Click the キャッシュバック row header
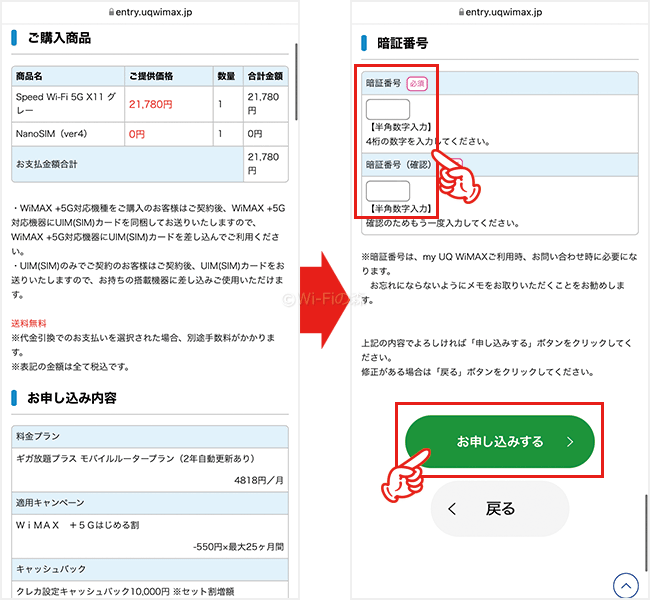This screenshot has width=650, height=600. [x=150, y=569]
